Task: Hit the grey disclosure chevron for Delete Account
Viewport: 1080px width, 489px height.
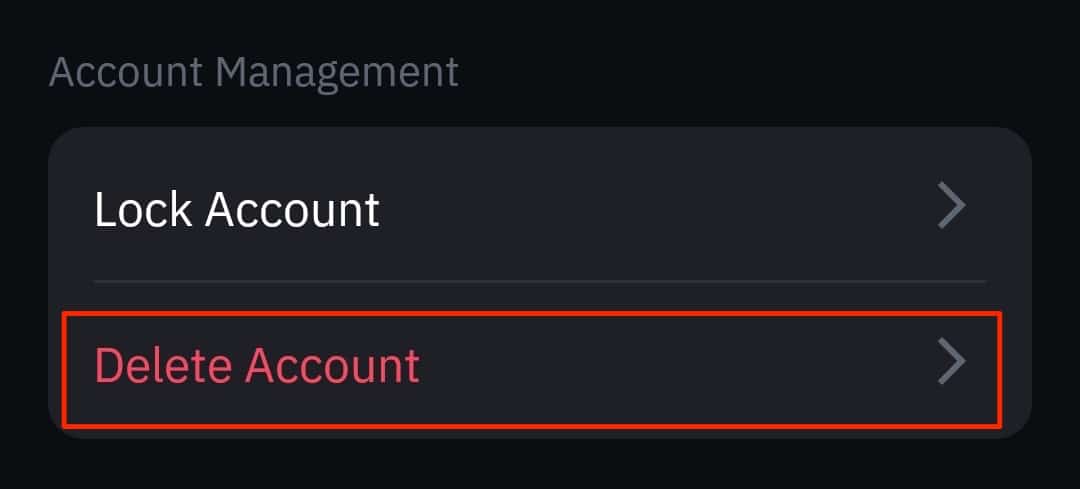Action: [951, 365]
